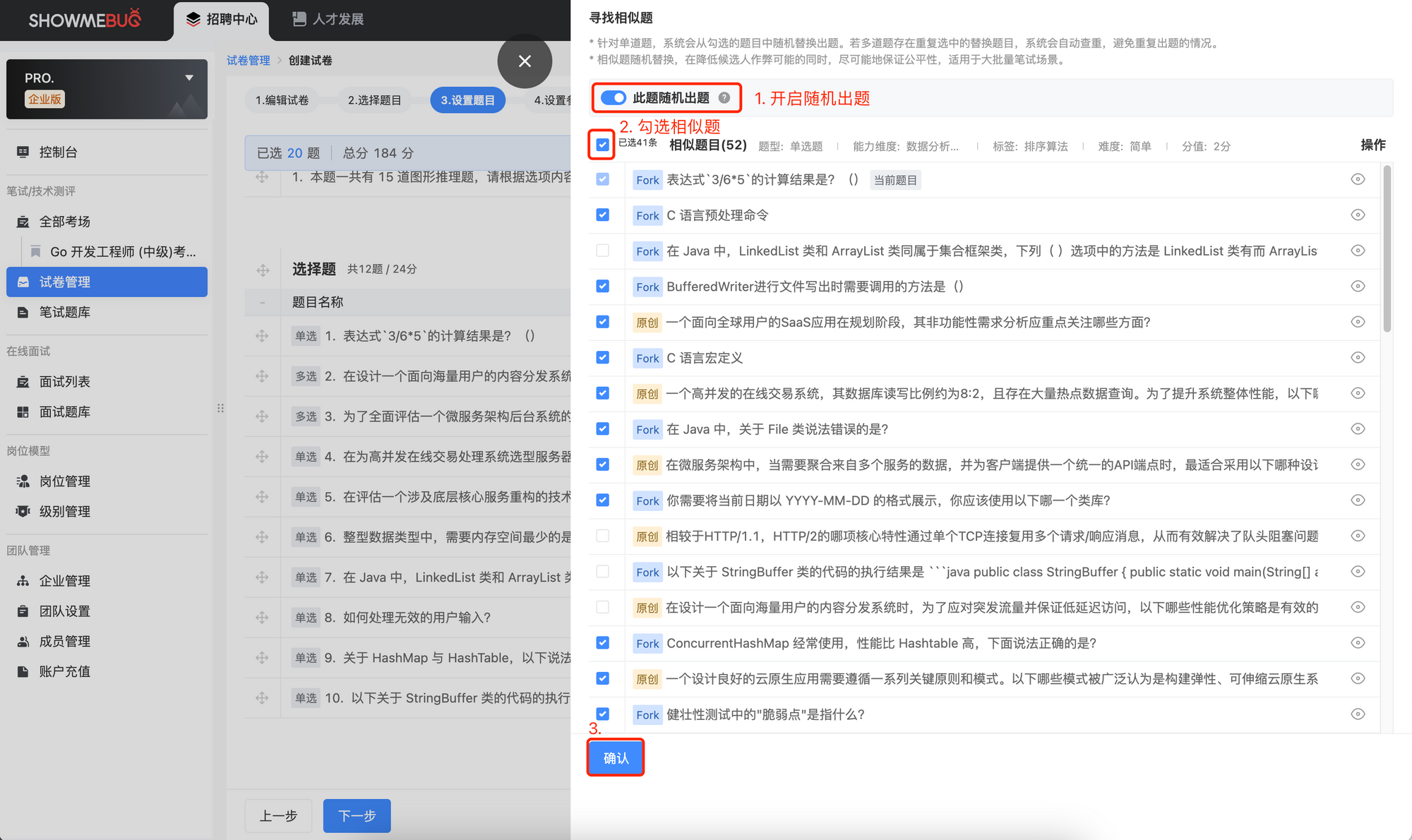
Task: Click eye icon for 微服务架构 API question
Action: coord(1358,464)
